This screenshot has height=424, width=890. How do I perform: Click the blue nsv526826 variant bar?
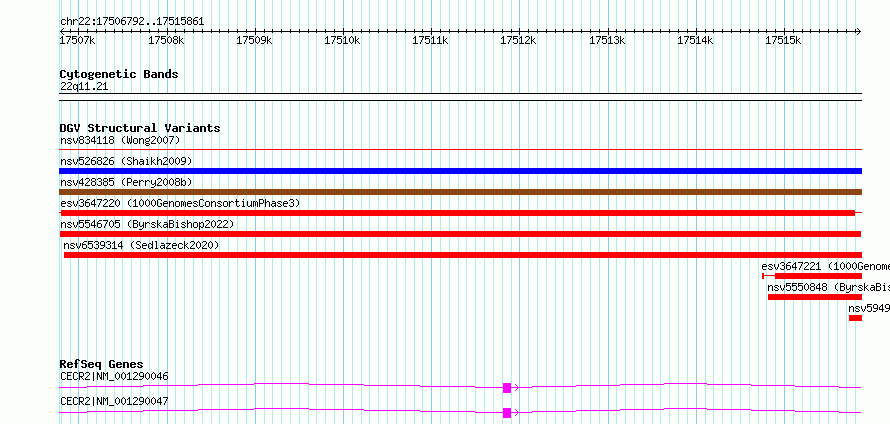tap(461, 171)
